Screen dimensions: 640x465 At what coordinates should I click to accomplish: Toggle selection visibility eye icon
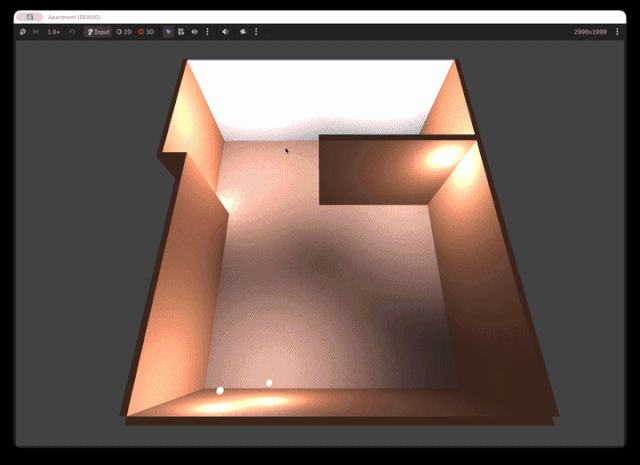click(195, 32)
